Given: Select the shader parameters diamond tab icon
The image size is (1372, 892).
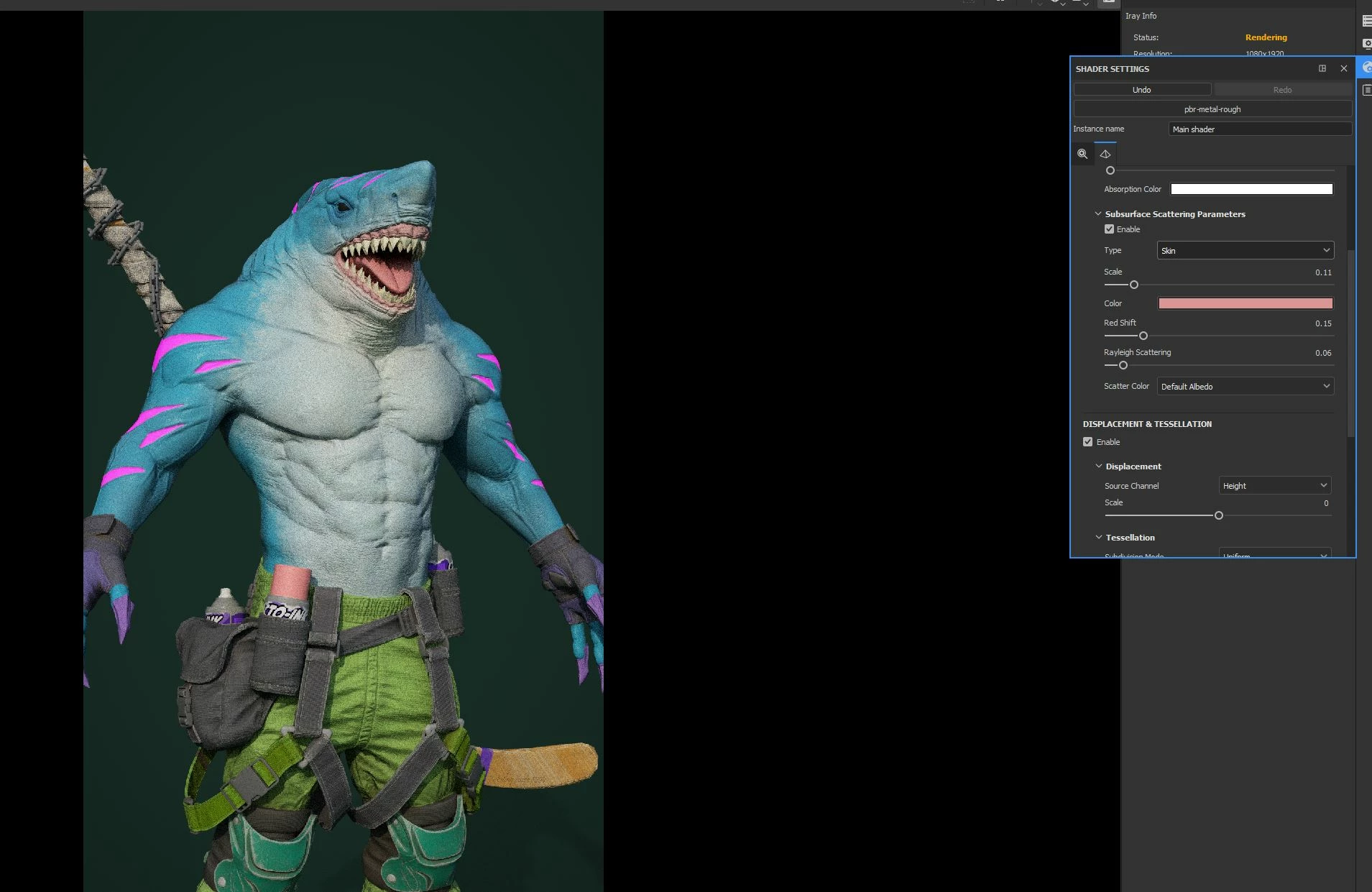Looking at the screenshot, I should tap(1105, 154).
